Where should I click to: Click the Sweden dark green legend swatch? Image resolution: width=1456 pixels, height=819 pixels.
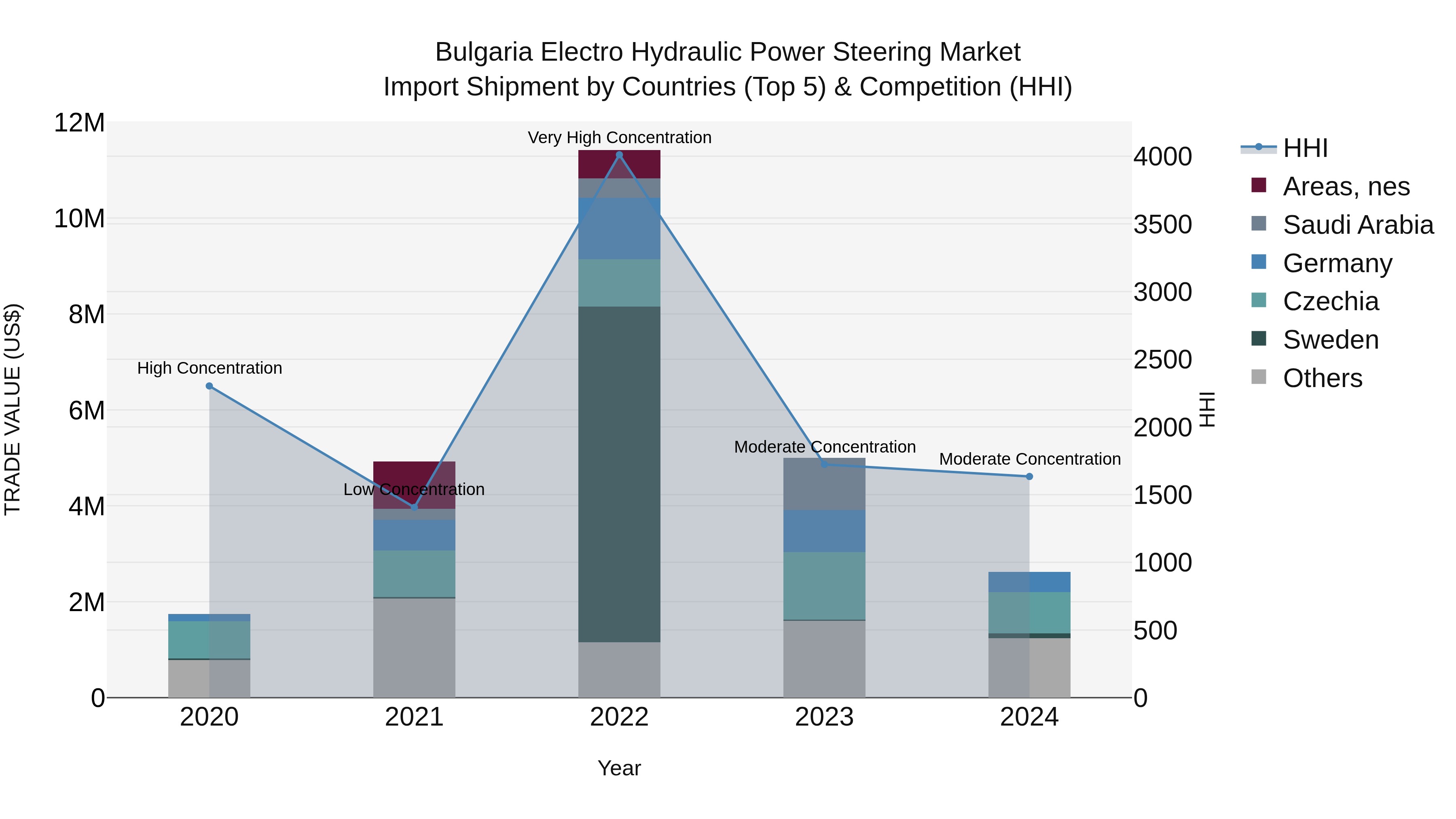tap(1259, 339)
